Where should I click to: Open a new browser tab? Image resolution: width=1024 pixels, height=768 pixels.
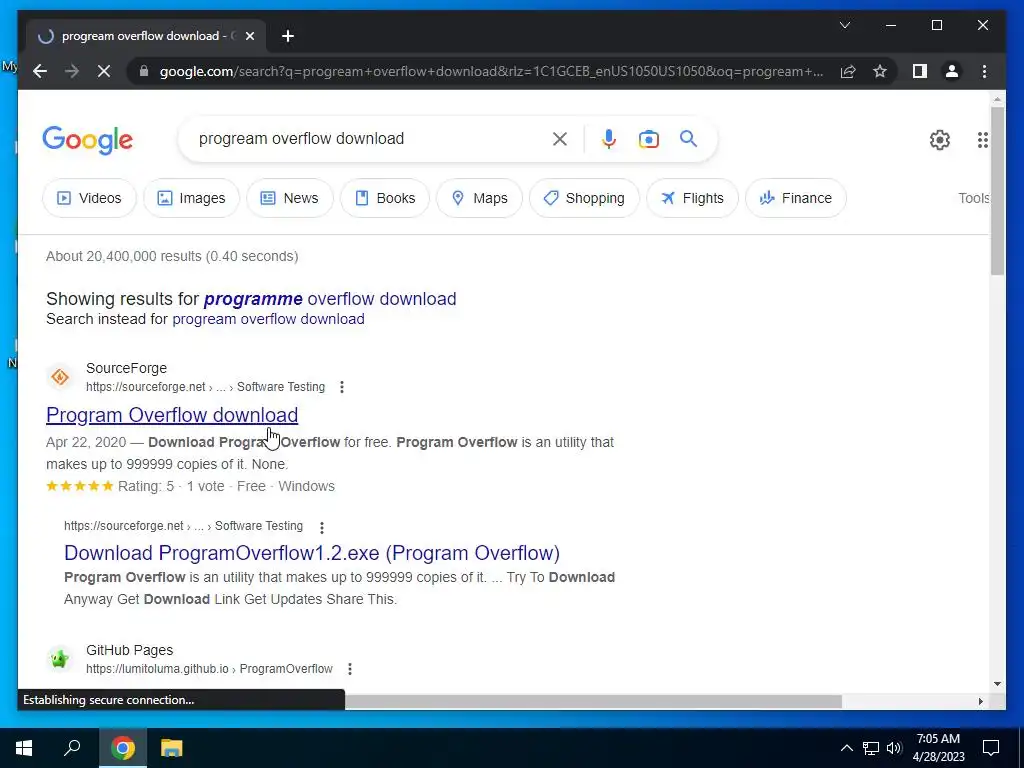[288, 36]
